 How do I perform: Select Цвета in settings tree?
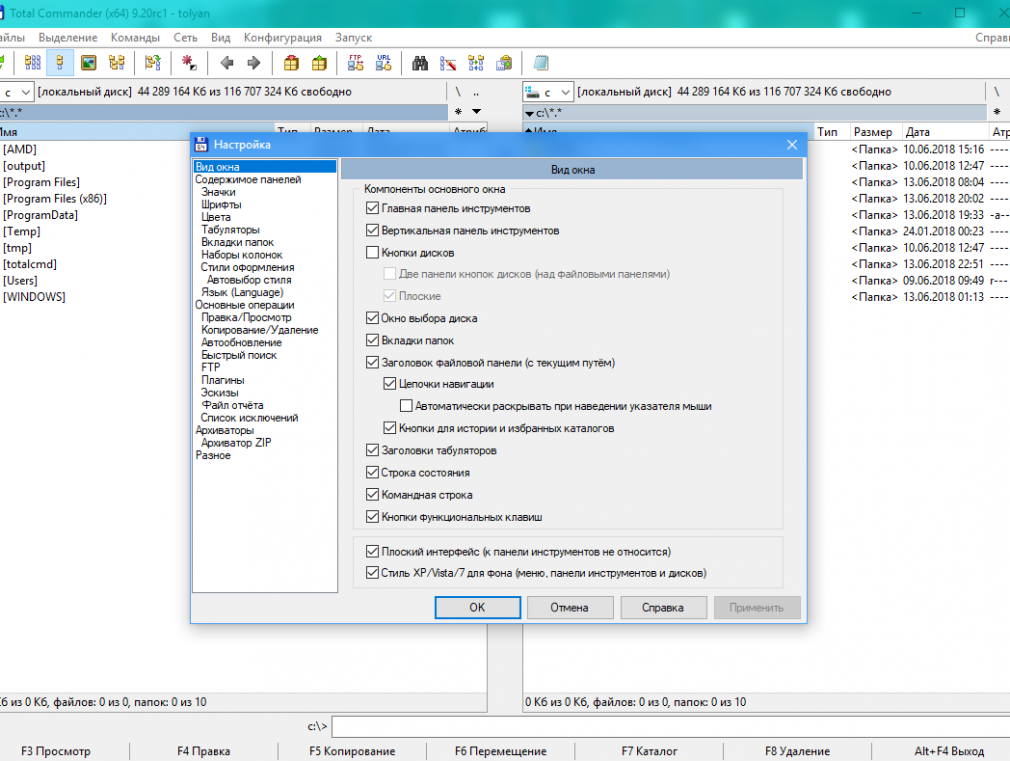click(x=216, y=217)
